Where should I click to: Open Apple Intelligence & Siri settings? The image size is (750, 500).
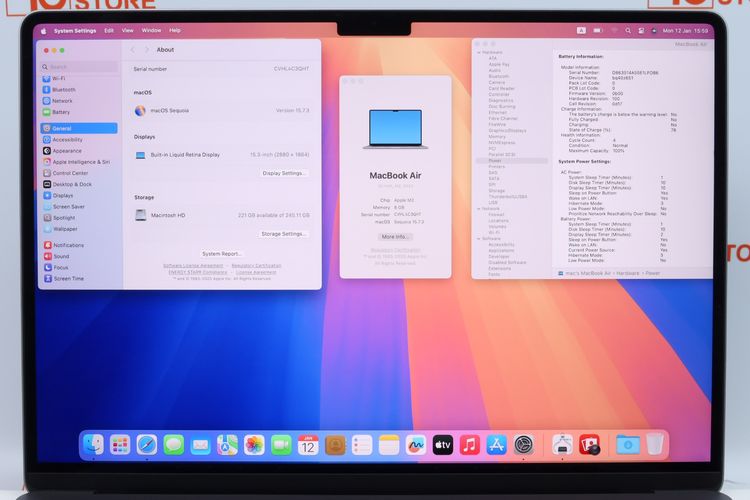(79, 162)
